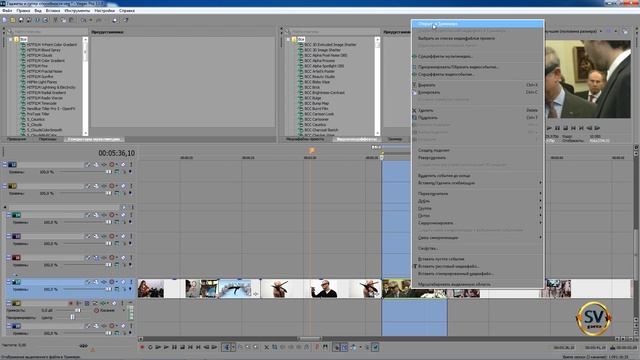Select the Normal Edit tool

(226, 347)
